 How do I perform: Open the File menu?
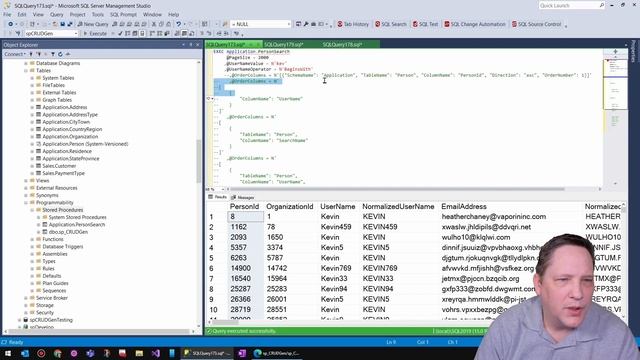click(7, 15)
